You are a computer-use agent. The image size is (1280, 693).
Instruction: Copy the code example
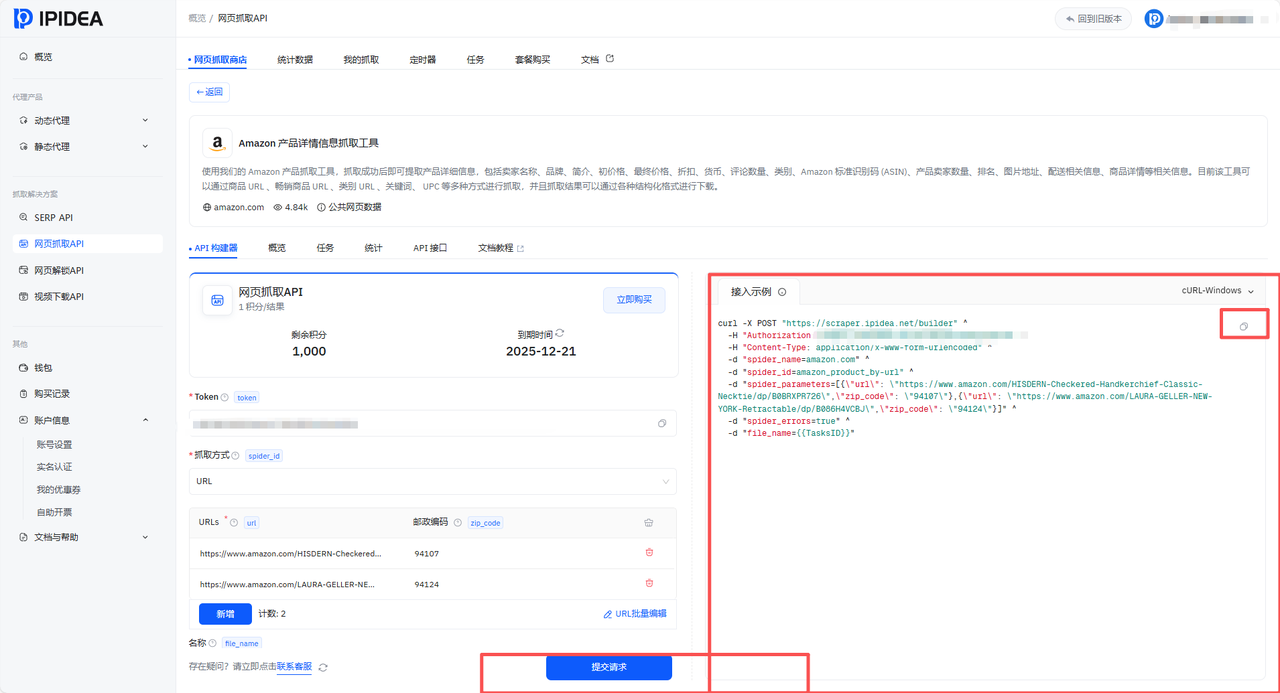1244,326
